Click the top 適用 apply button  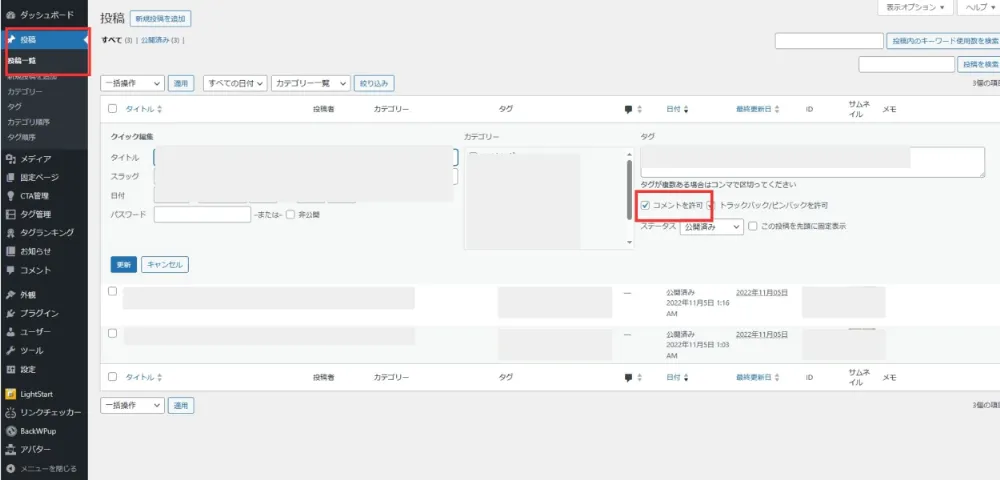[x=181, y=84]
